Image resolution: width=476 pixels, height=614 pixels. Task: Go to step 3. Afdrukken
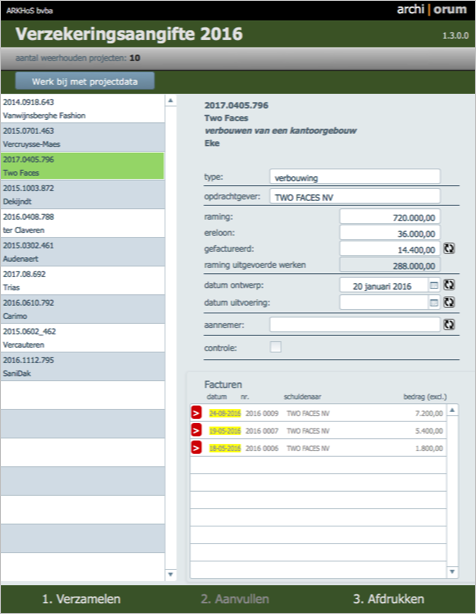[389, 599]
